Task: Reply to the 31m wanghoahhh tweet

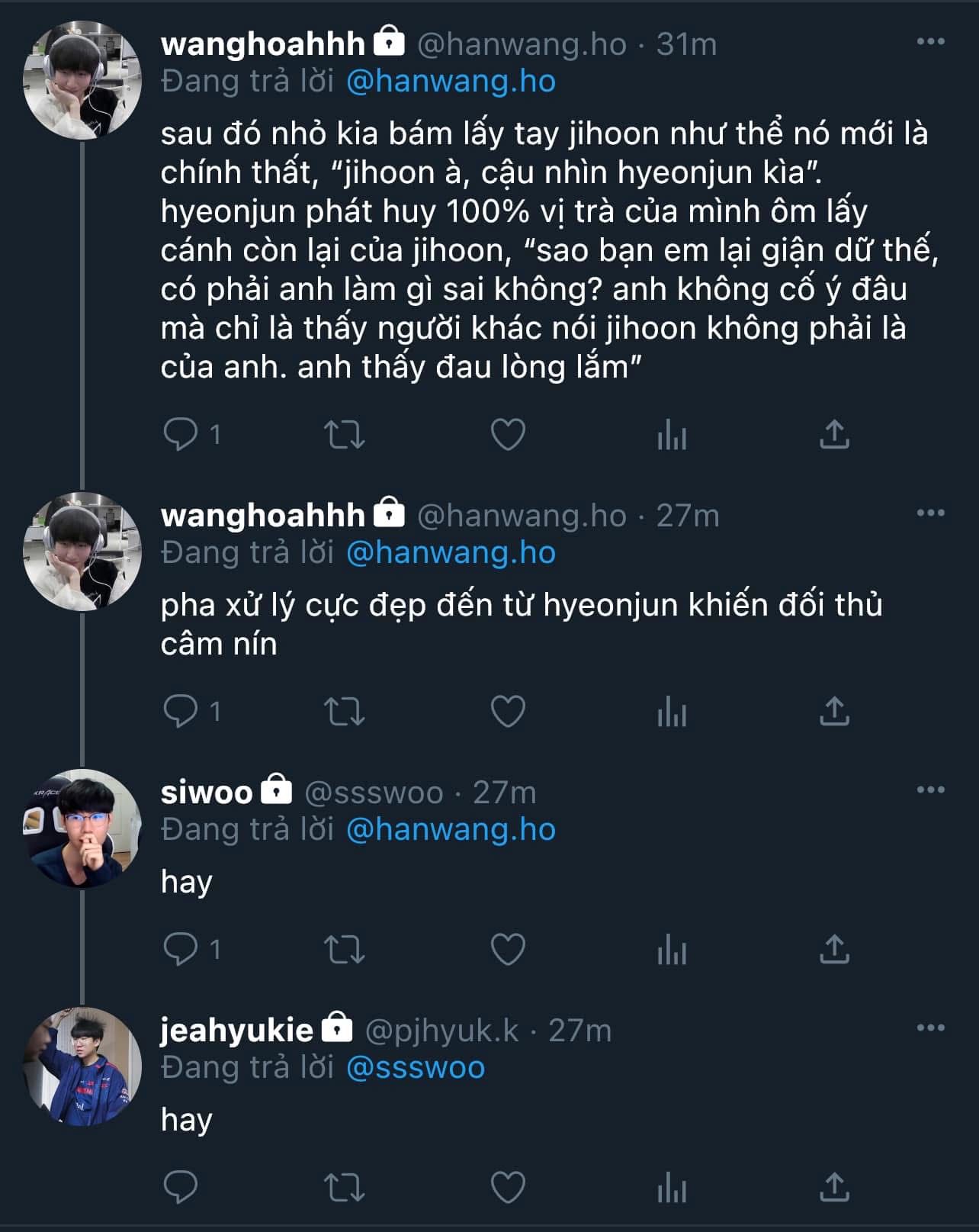Action: point(181,435)
